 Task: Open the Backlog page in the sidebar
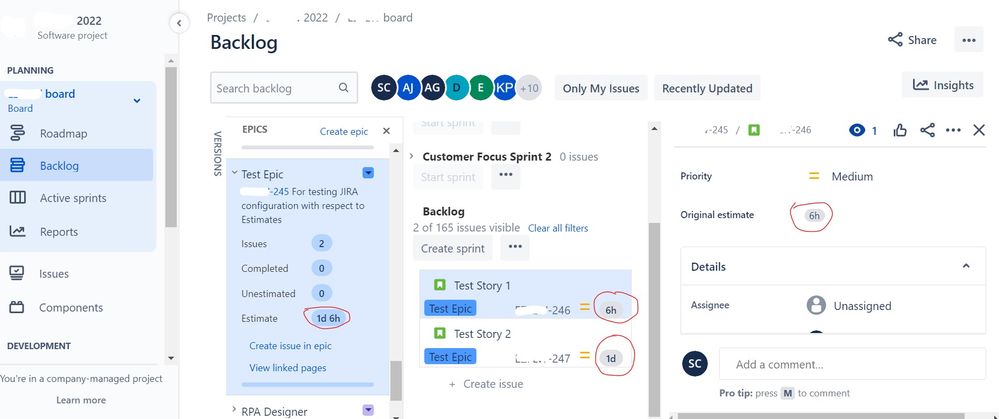pyautogui.click(x=76, y=166)
